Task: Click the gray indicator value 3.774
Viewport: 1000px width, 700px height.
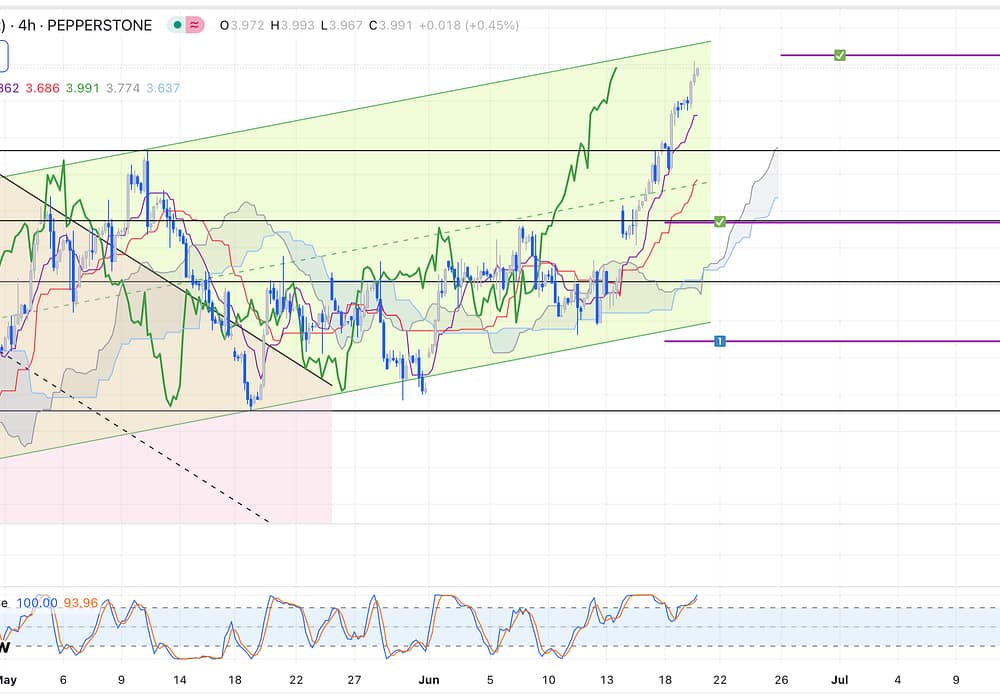Action: (123, 88)
